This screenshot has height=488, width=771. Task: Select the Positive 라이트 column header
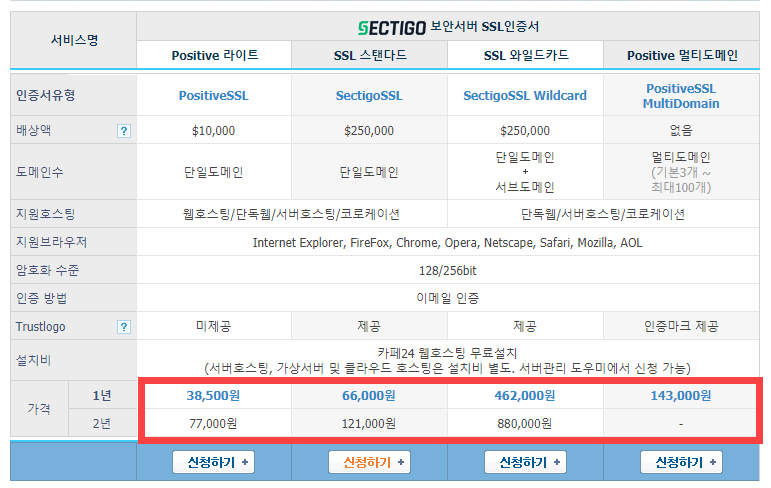[214, 55]
